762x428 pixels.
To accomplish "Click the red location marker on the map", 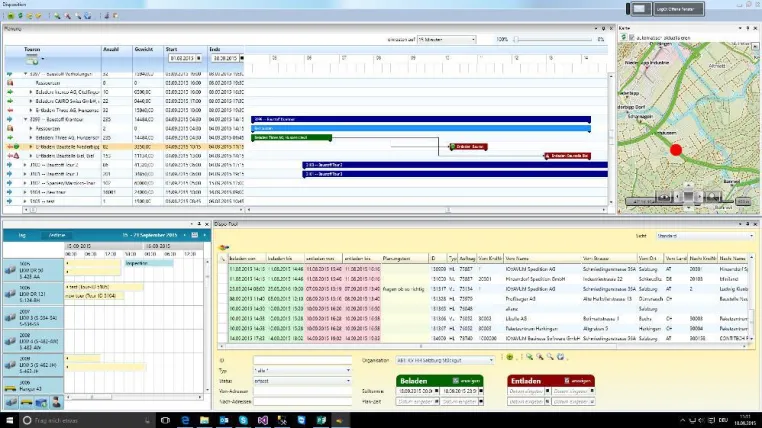I will pyautogui.click(x=676, y=150).
